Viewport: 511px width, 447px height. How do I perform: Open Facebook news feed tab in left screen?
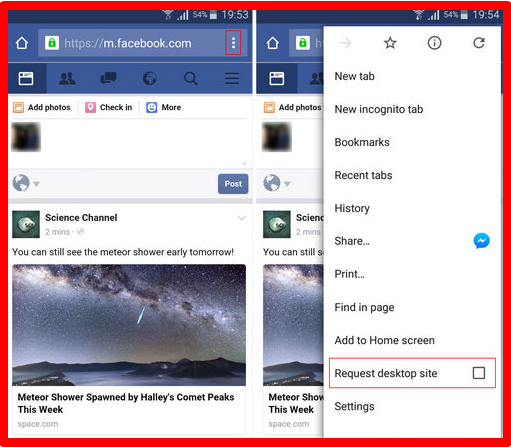(26, 79)
